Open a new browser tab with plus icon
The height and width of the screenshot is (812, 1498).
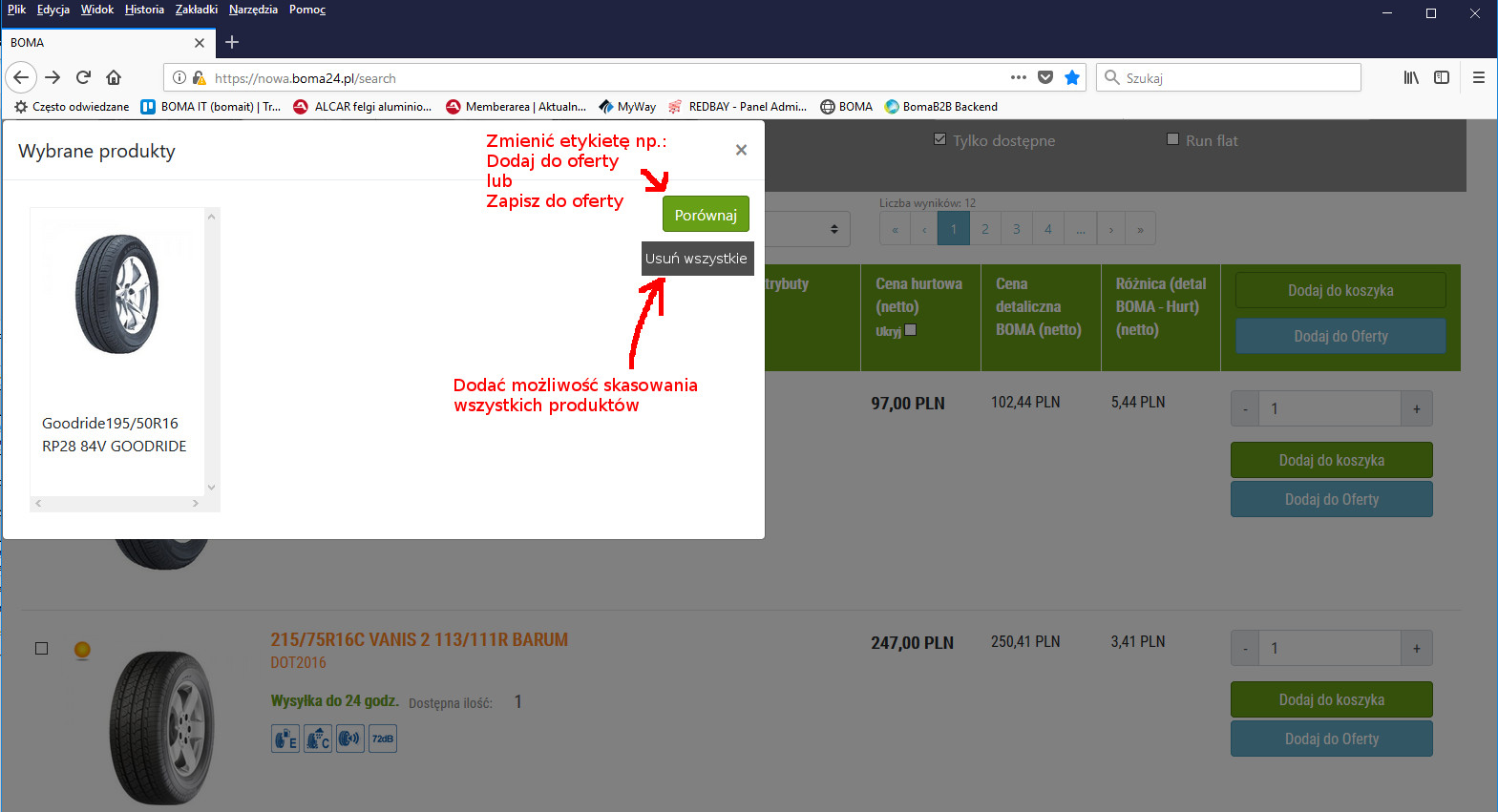232,42
